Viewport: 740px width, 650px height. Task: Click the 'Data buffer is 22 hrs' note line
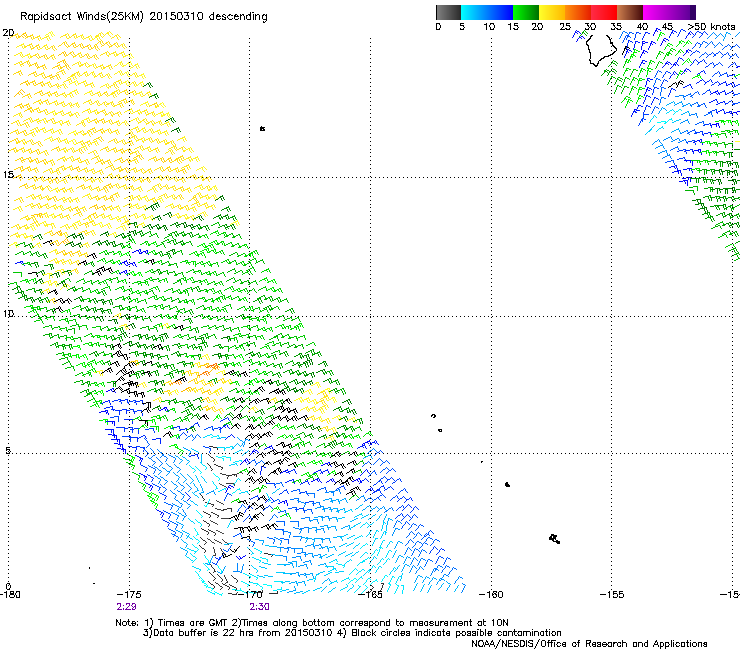pyautogui.click(x=352, y=633)
